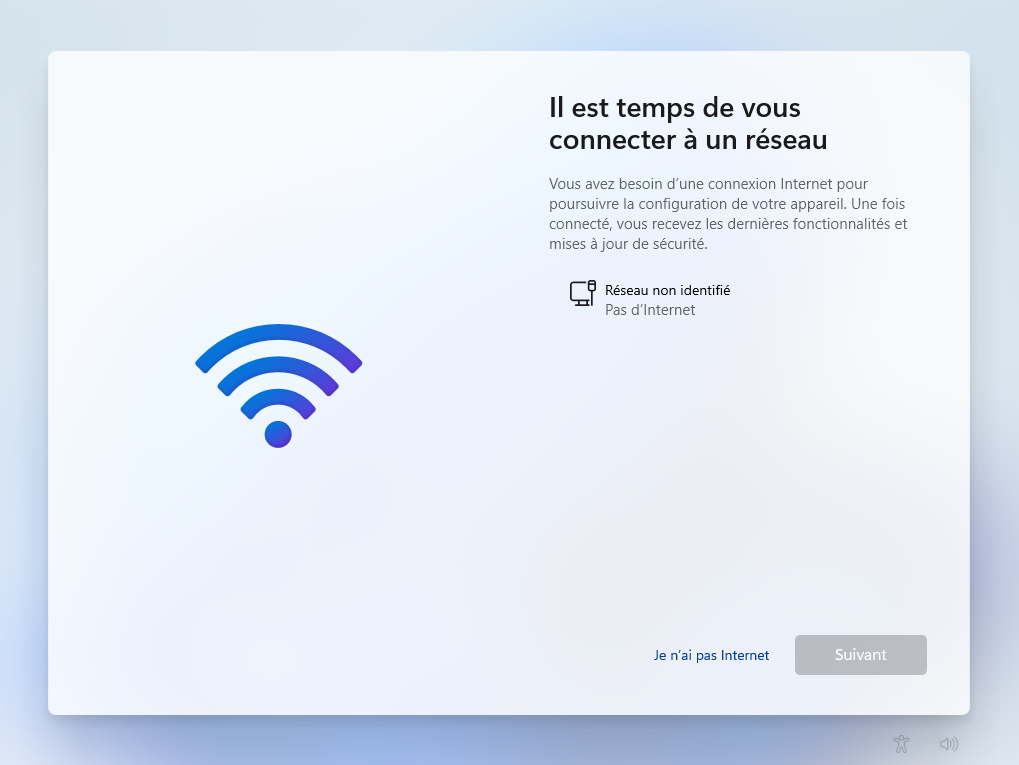
Task: Open the volume speaker icon
Action: click(x=949, y=744)
